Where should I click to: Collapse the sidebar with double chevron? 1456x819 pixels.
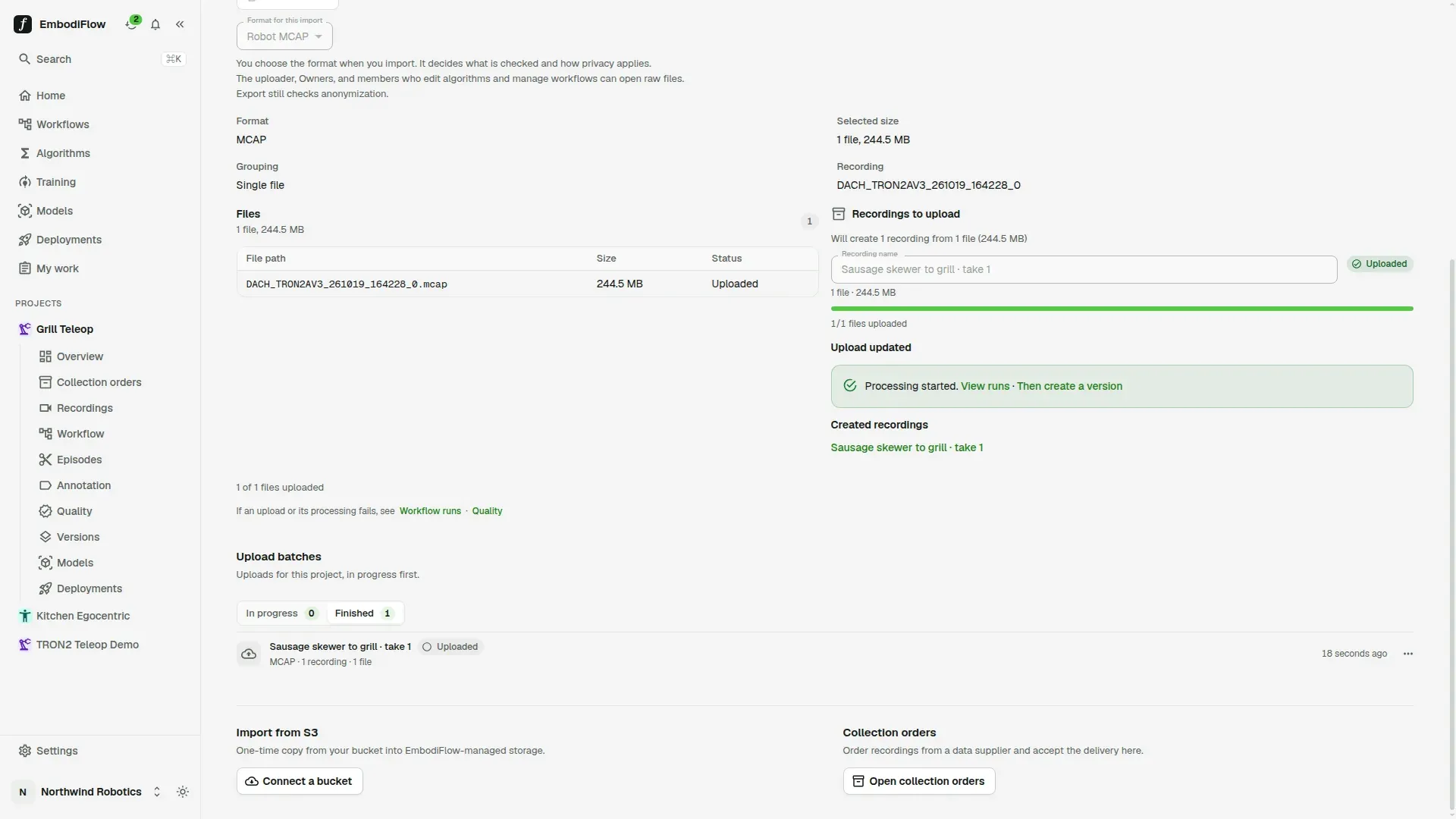pyautogui.click(x=180, y=24)
